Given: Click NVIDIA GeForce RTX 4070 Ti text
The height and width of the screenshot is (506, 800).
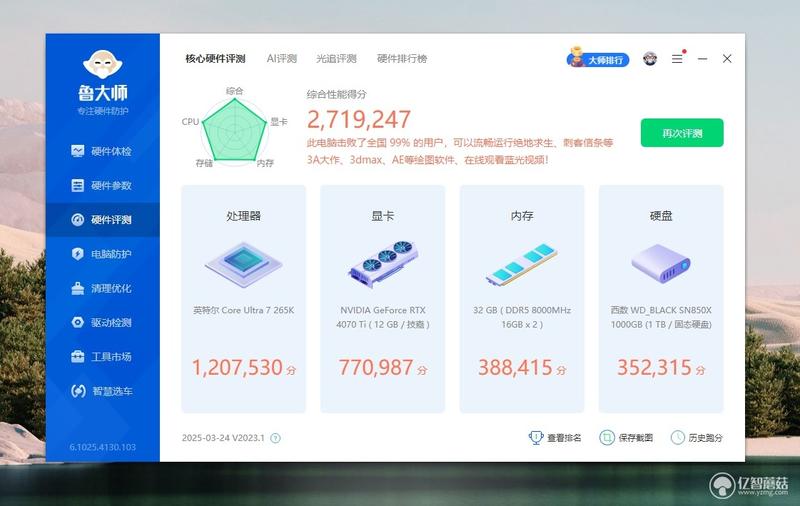Looking at the screenshot, I should (x=383, y=317).
